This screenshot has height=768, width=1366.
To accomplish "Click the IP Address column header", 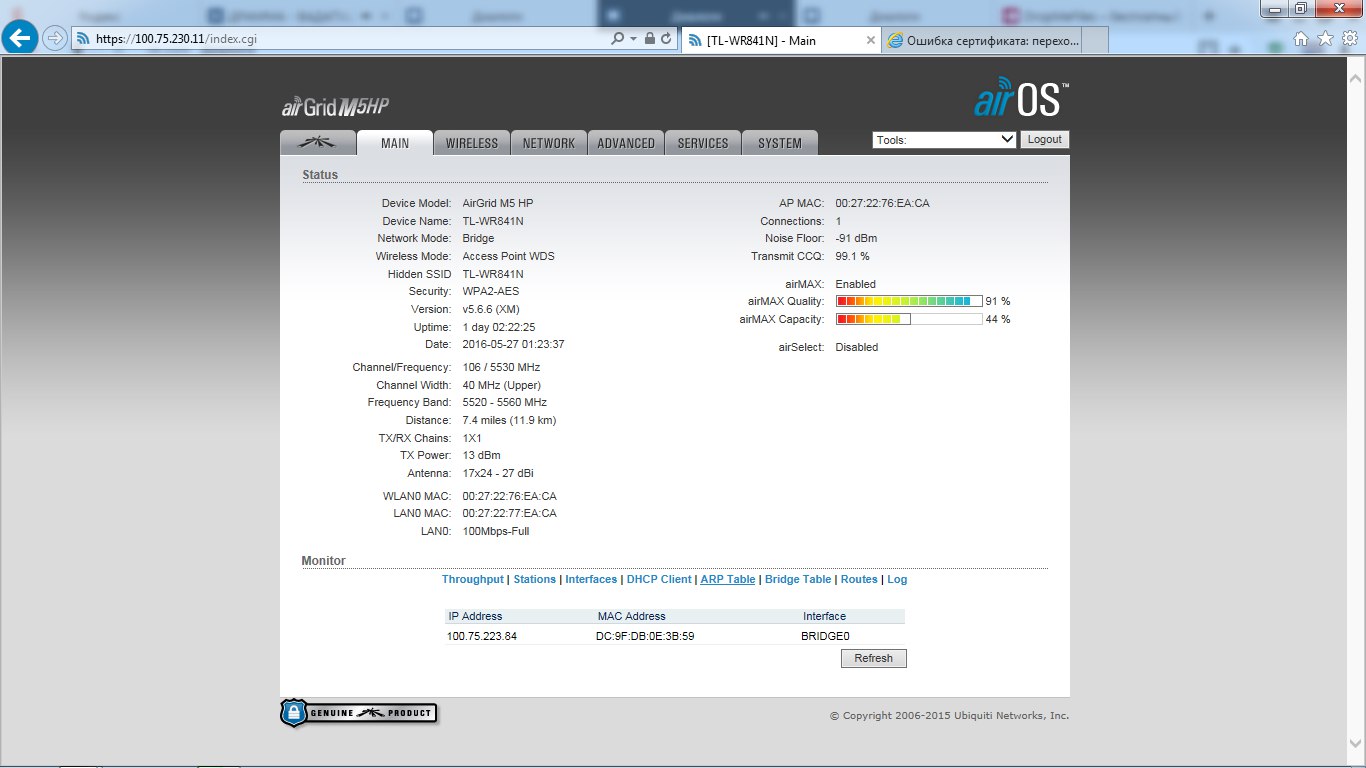I will point(475,616).
